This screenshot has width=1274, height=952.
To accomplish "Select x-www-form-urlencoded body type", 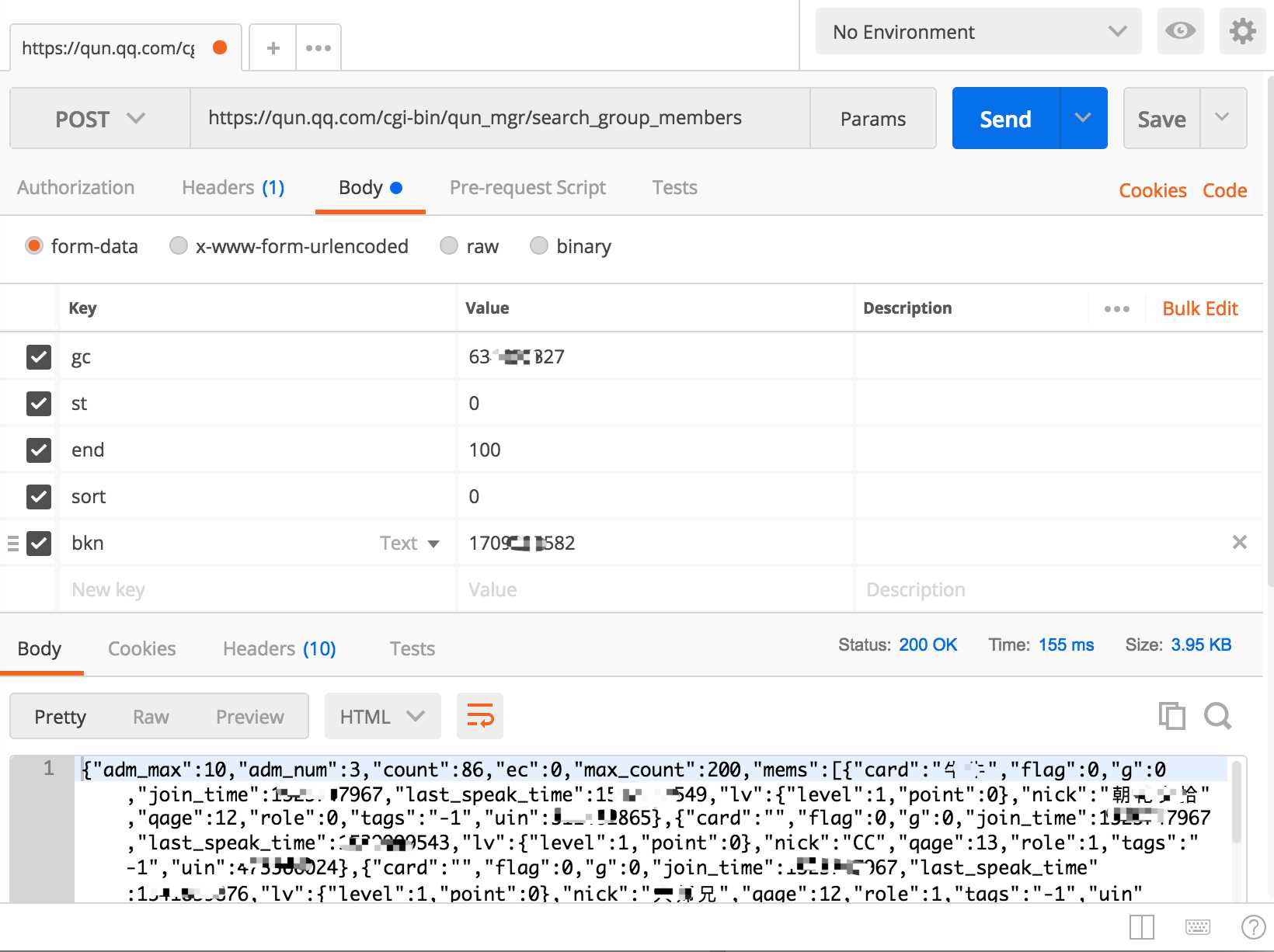I will point(179,246).
